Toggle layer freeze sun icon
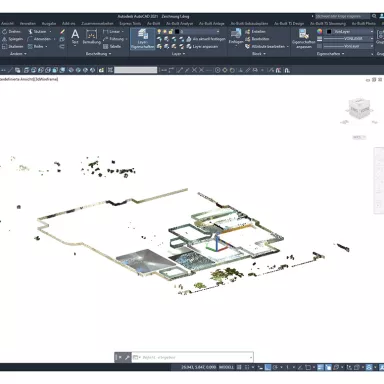Screen dimensions: 384x384 (x=165, y=31)
